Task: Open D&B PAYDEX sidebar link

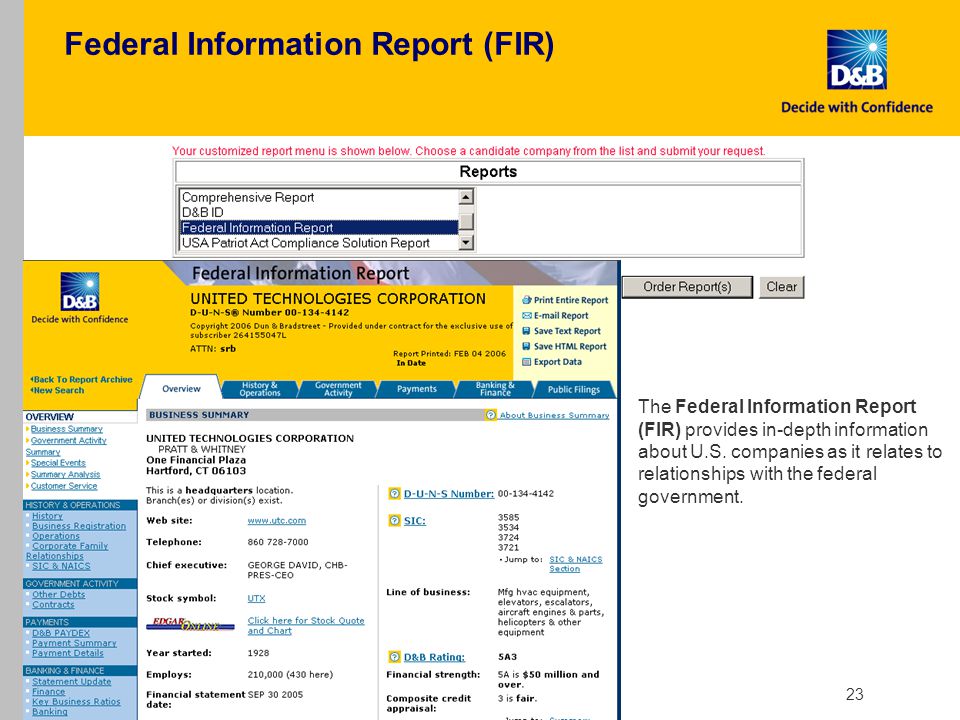Action: [61, 633]
